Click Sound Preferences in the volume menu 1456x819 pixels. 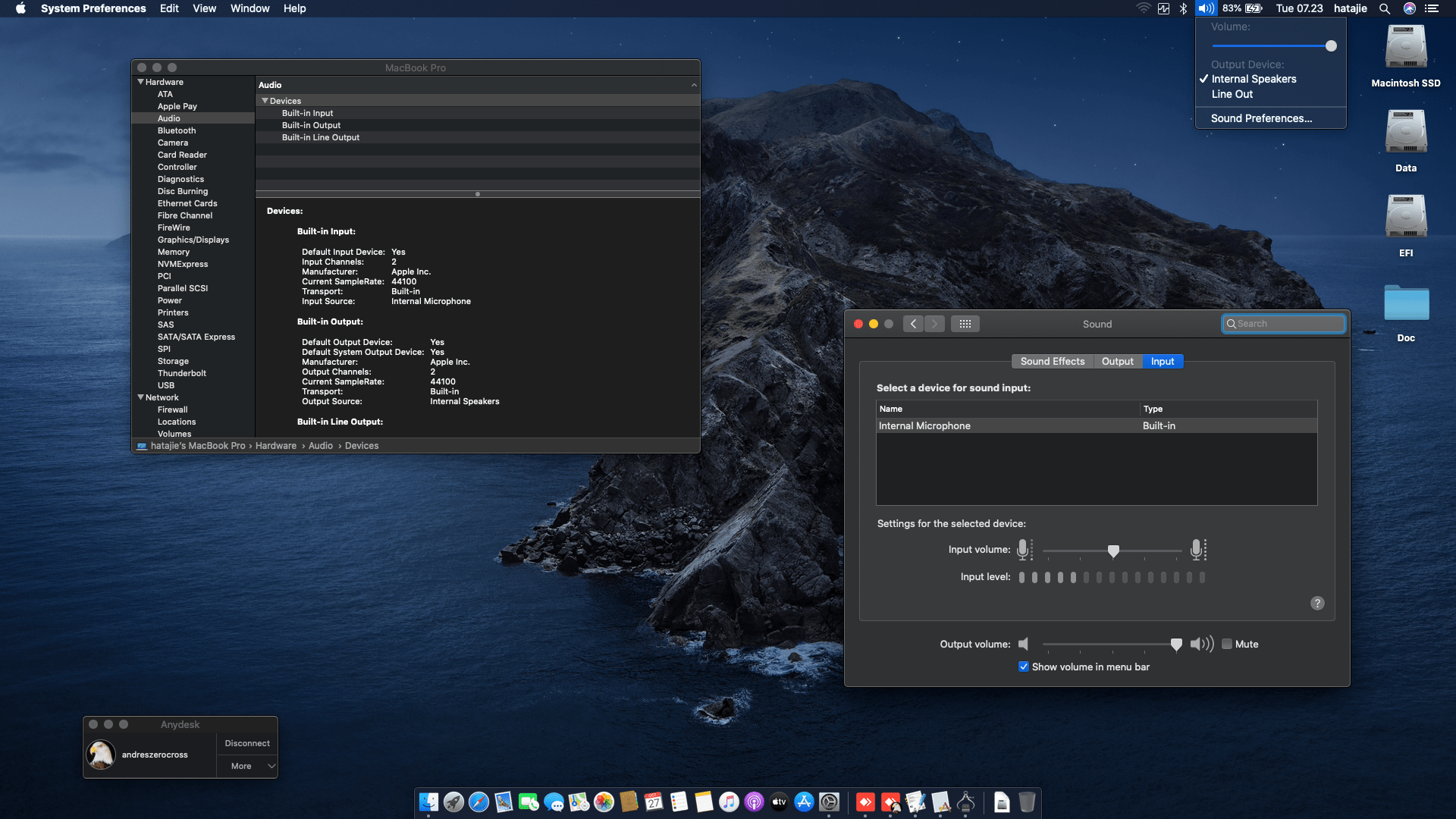click(1262, 118)
